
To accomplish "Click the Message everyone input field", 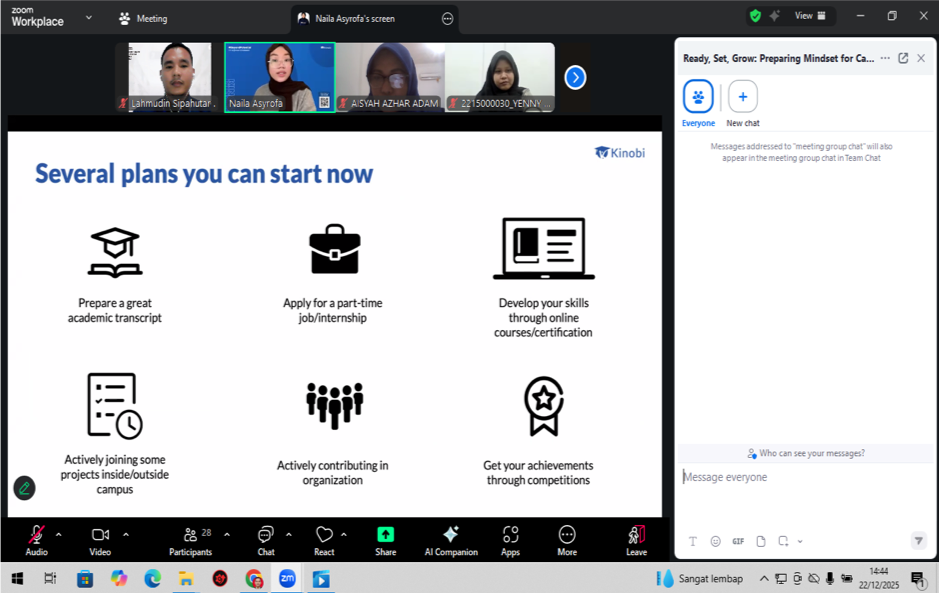I will tap(800, 477).
